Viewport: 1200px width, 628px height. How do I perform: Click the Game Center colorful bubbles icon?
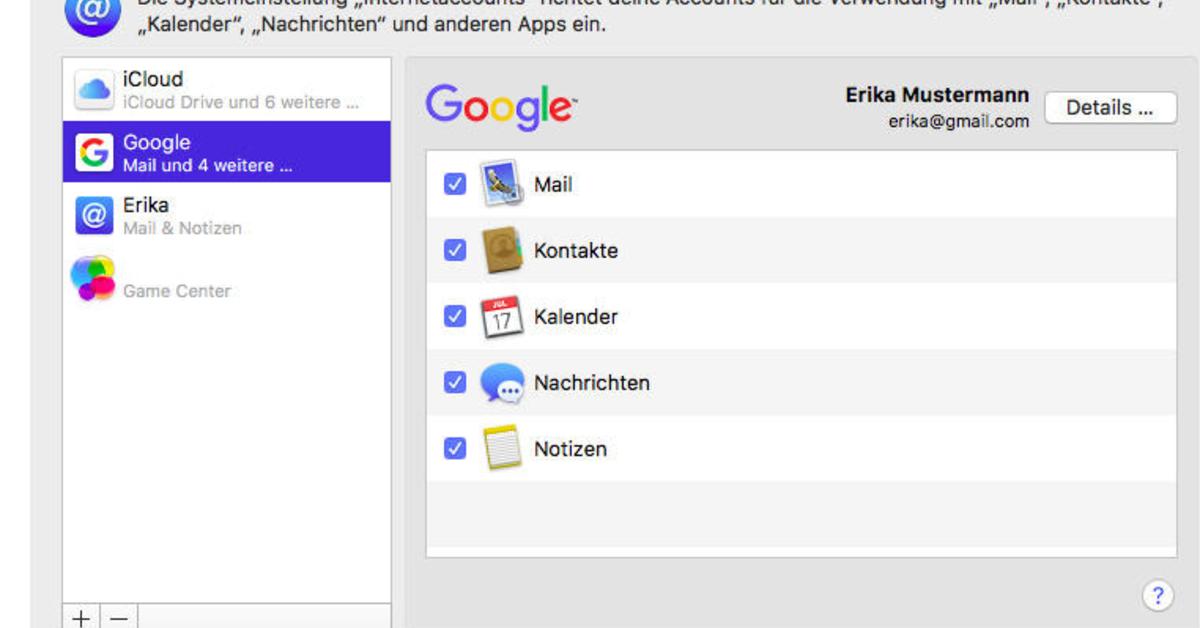93,278
